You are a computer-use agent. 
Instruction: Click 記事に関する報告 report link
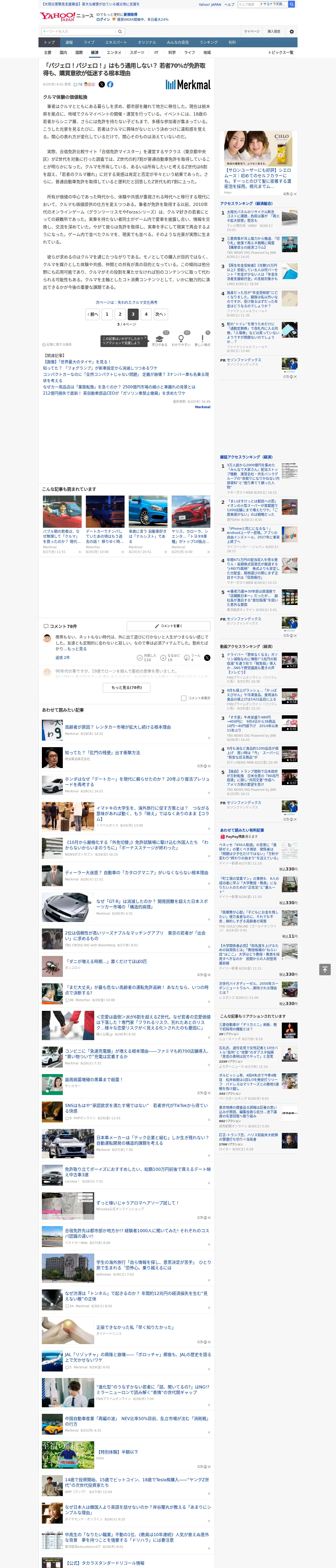pos(57,344)
